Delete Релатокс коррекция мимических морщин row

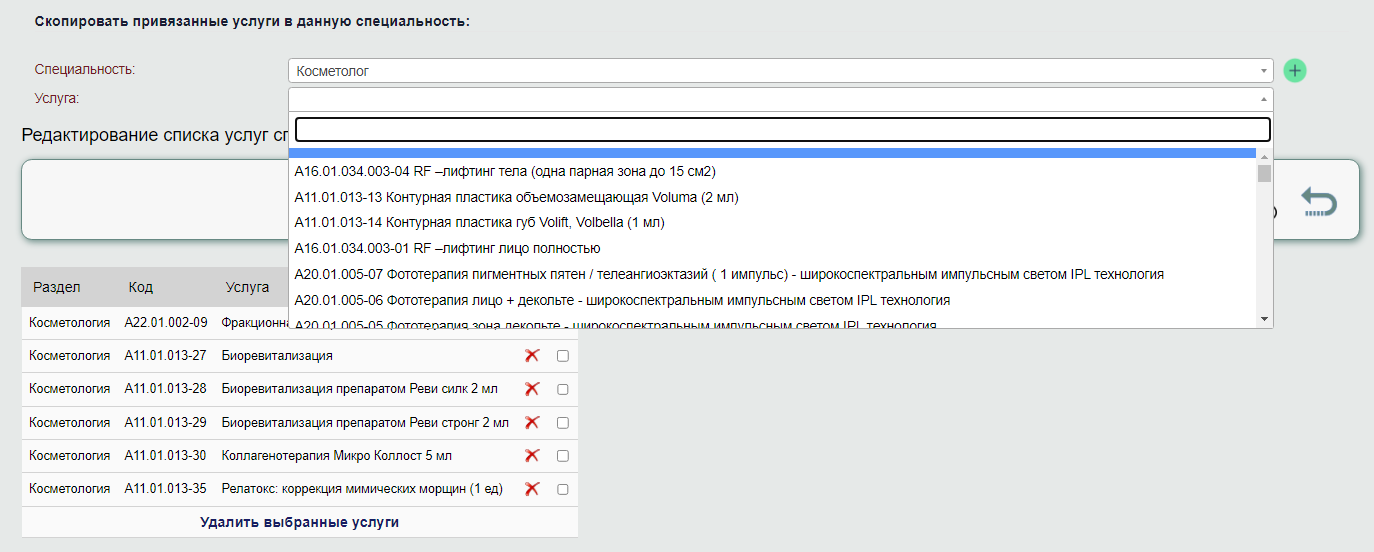coord(532,489)
